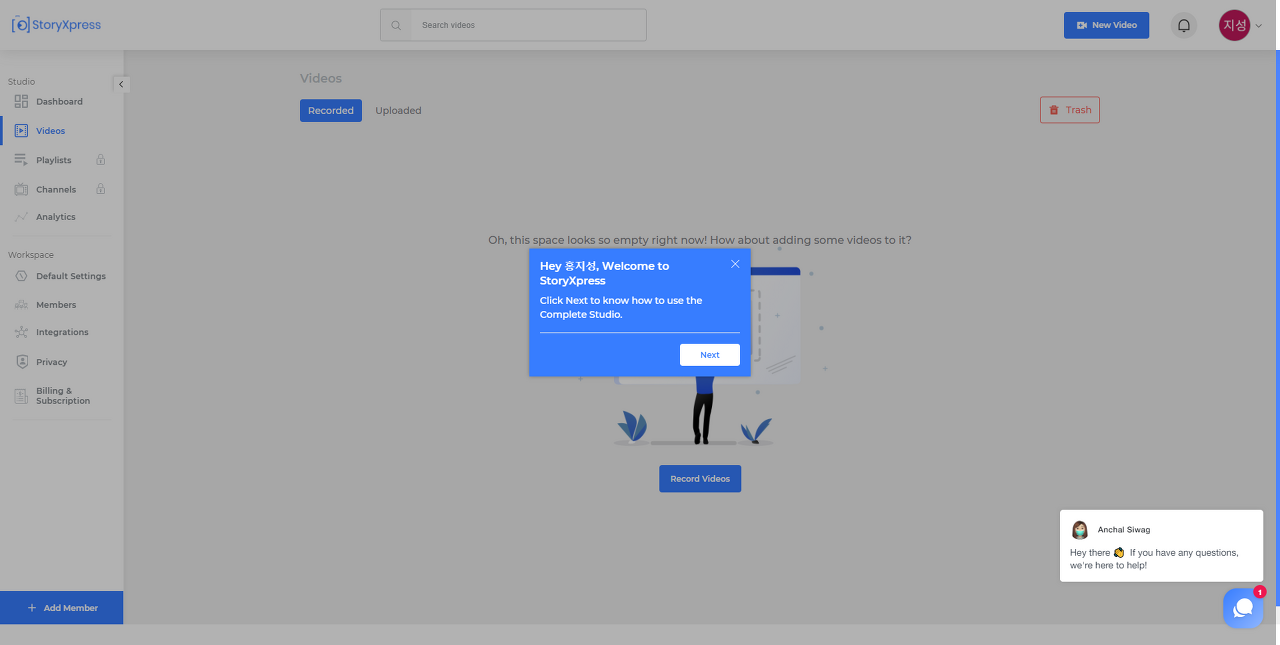Open the Trash button
Image resolution: width=1280 pixels, height=645 pixels.
coord(1070,110)
